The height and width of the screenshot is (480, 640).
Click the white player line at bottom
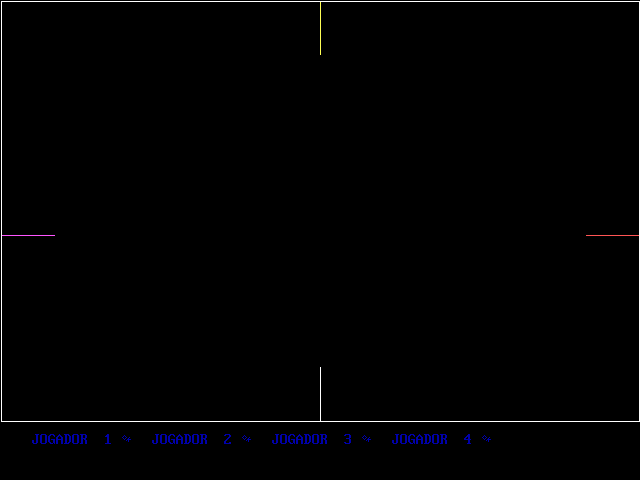[x=320, y=394]
